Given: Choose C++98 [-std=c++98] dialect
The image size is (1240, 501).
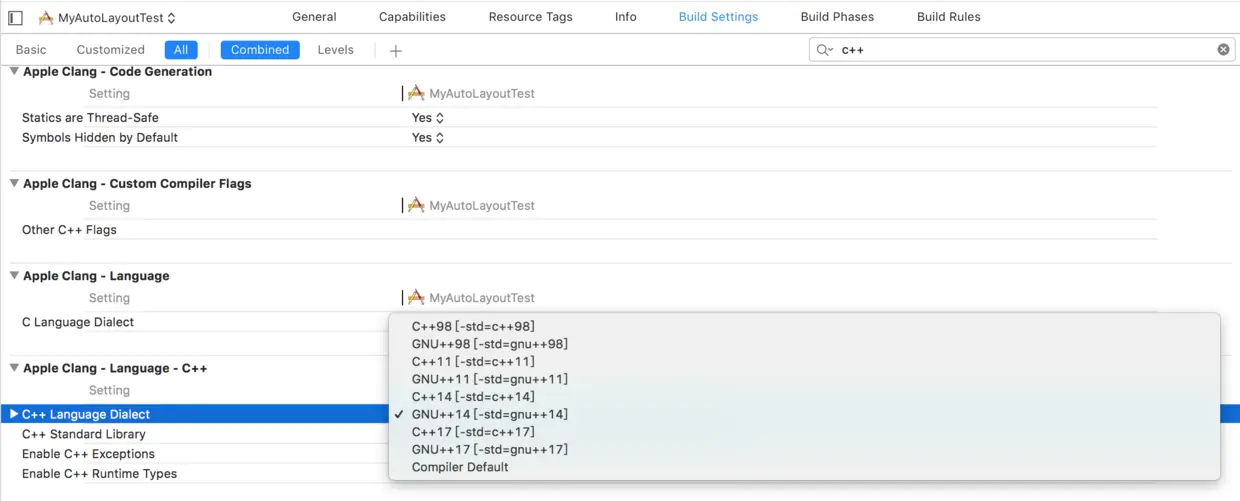Looking at the screenshot, I should coord(805,327).
